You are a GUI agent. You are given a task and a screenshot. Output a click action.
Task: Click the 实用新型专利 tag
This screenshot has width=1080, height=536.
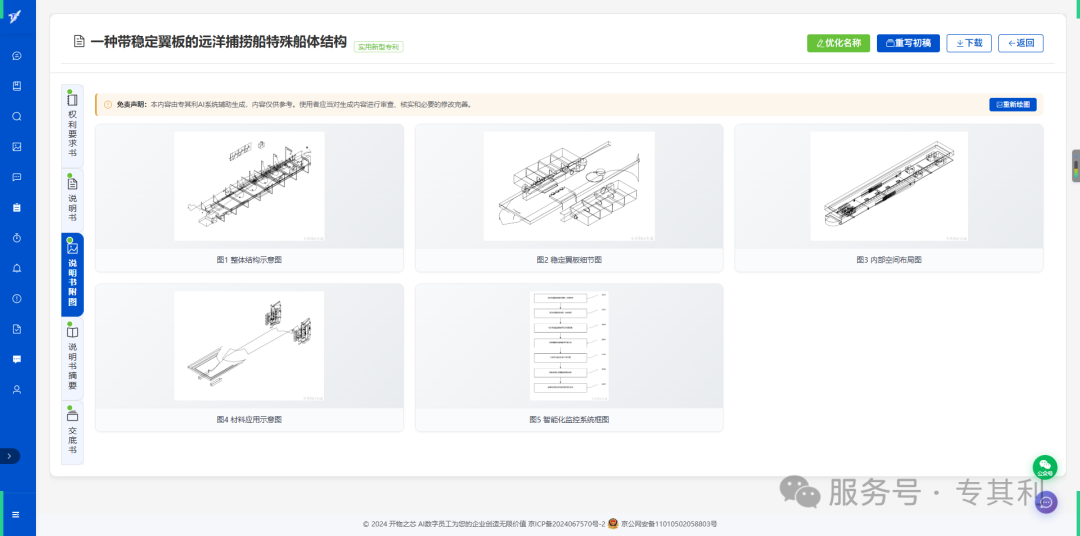pos(378,47)
